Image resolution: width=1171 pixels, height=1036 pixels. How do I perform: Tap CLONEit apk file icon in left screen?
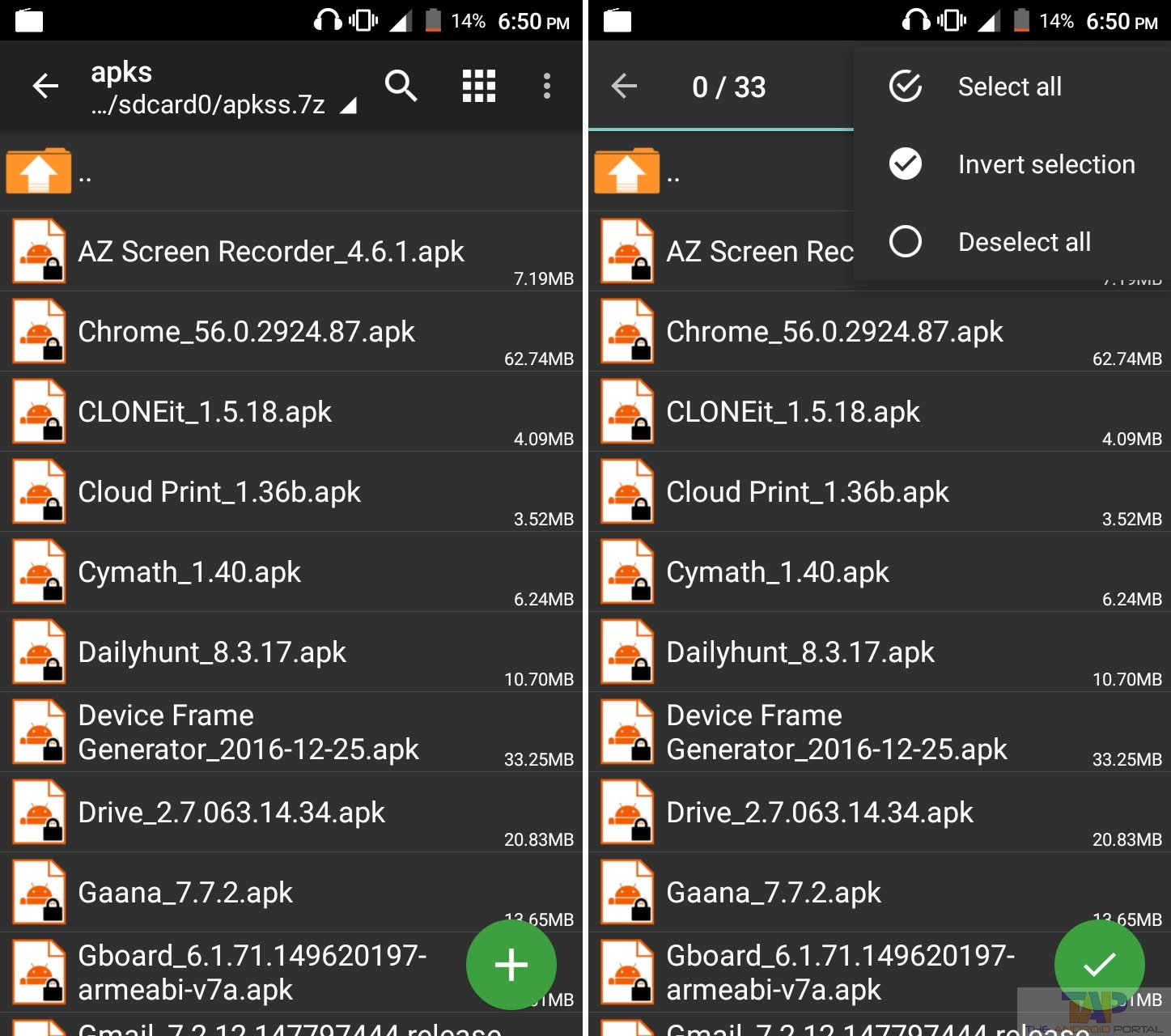[x=39, y=411]
